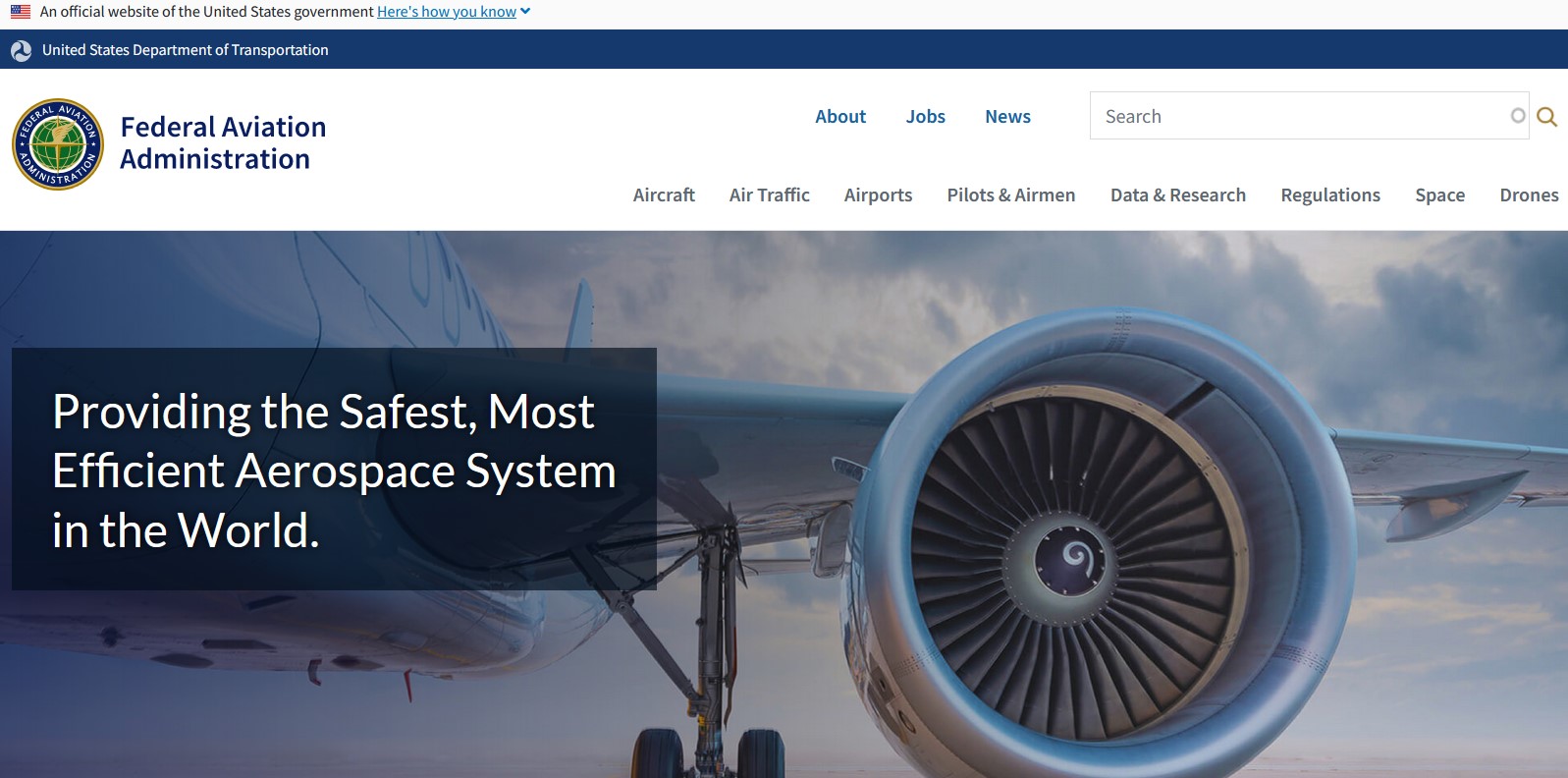The image size is (1568, 778).
Task: Open the Drones navigation menu
Action: pos(1529,195)
